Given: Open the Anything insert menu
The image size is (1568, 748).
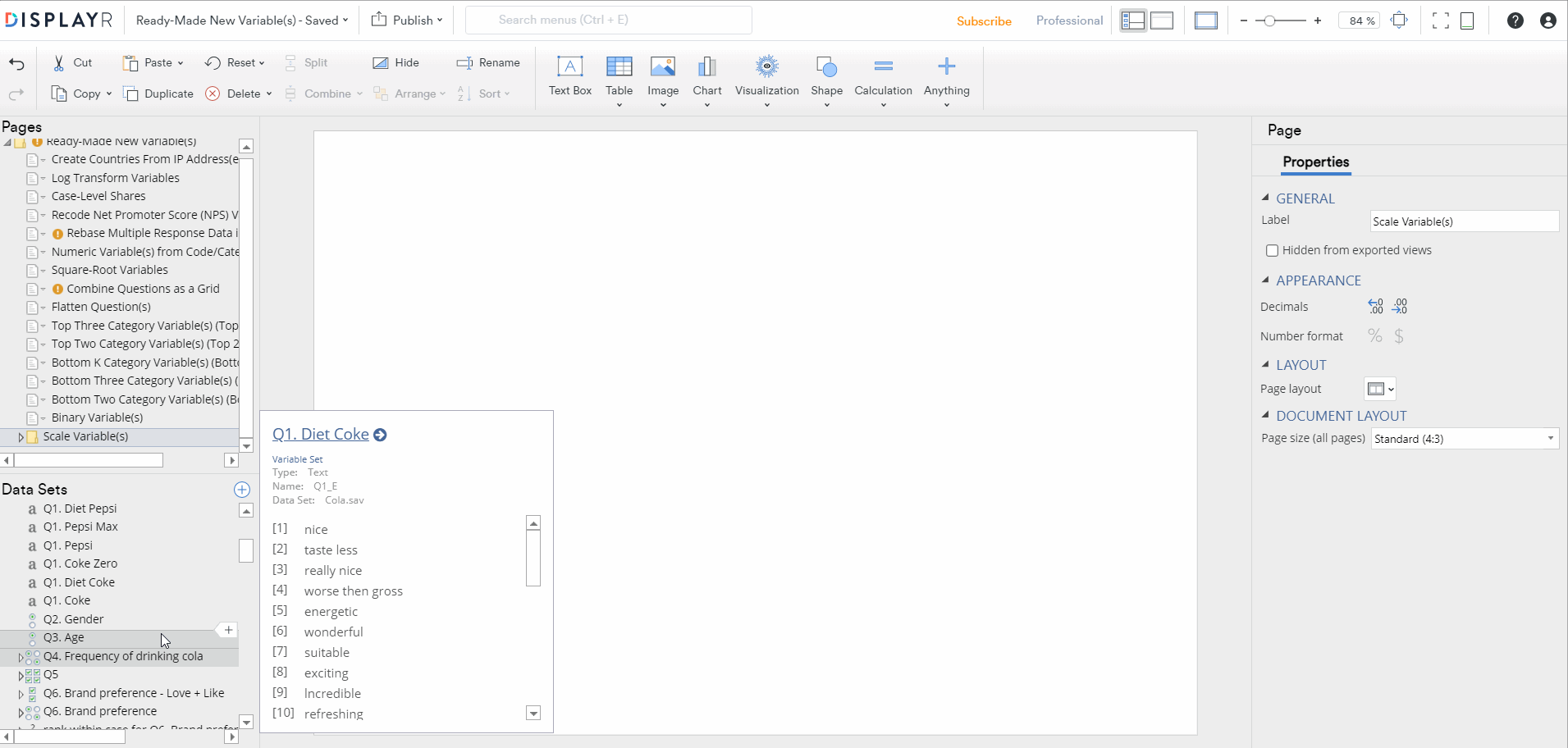Looking at the screenshot, I should (946, 80).
